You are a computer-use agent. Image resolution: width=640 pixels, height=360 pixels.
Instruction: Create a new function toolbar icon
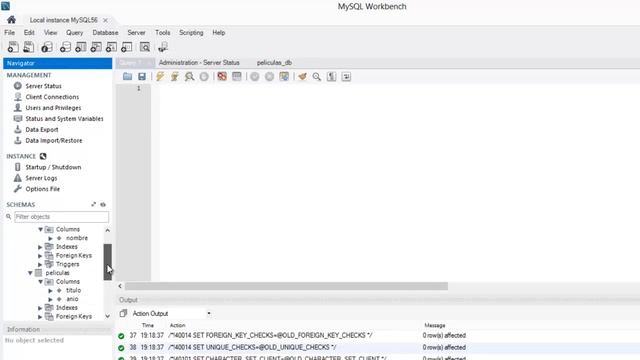(x=127, y=47)
